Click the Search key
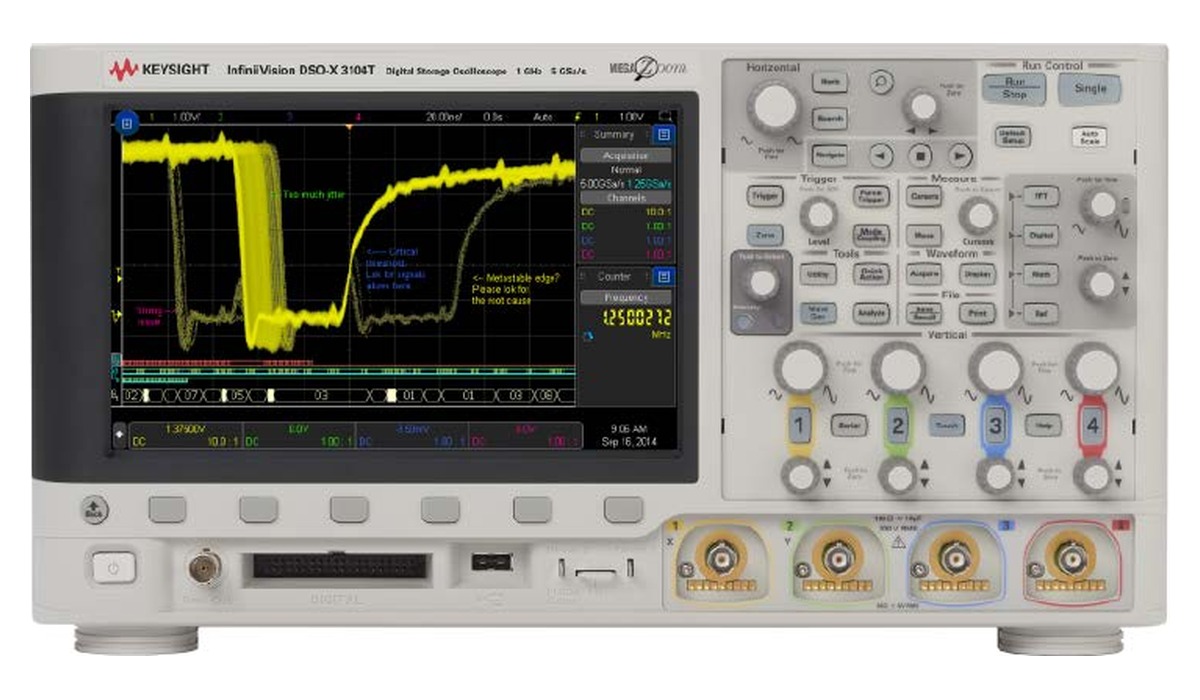 coord(829,118)
